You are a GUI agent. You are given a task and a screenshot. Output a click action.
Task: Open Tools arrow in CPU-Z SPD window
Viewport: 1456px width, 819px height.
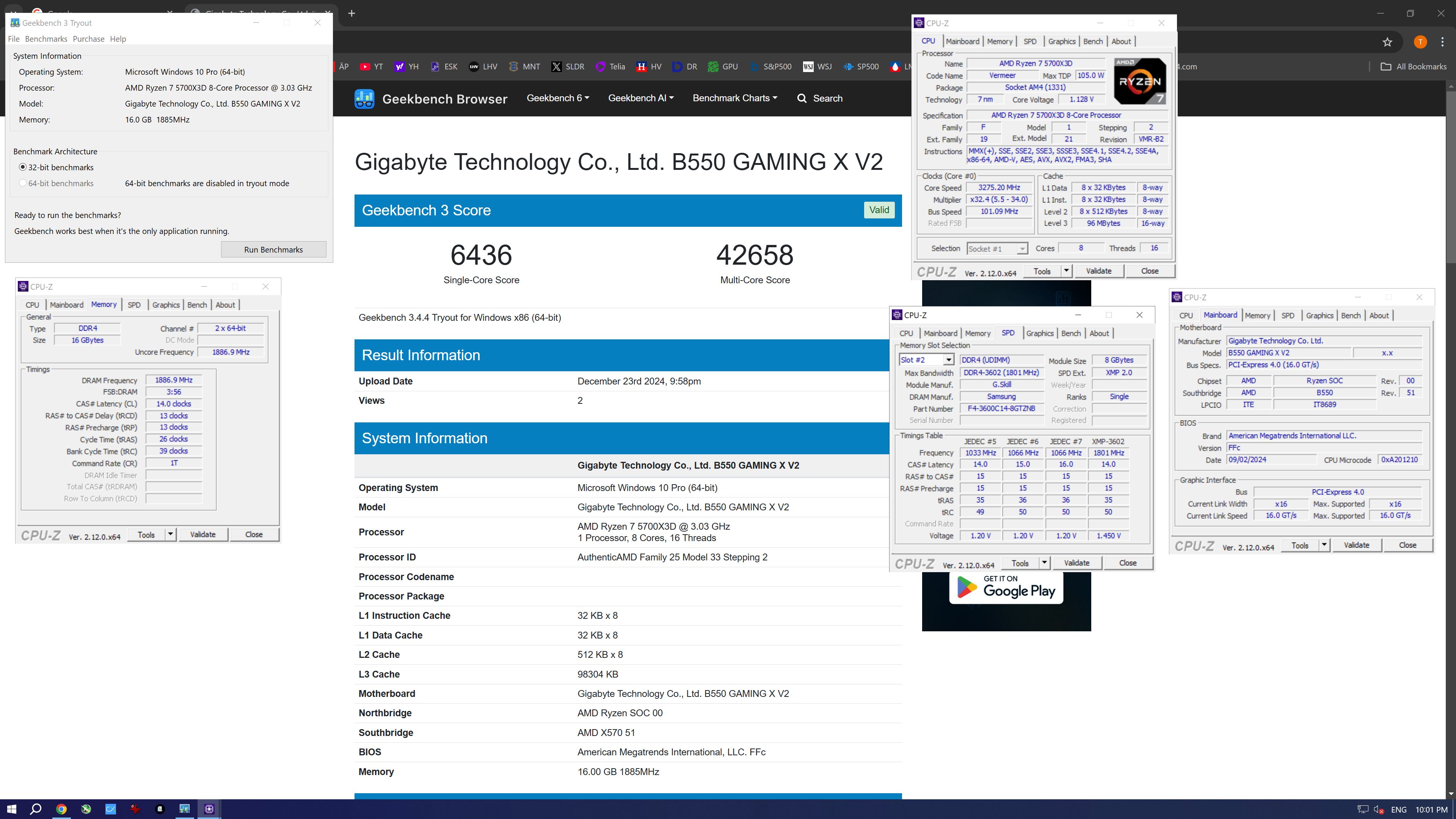pyautogui.click(x=1045, y=563)
